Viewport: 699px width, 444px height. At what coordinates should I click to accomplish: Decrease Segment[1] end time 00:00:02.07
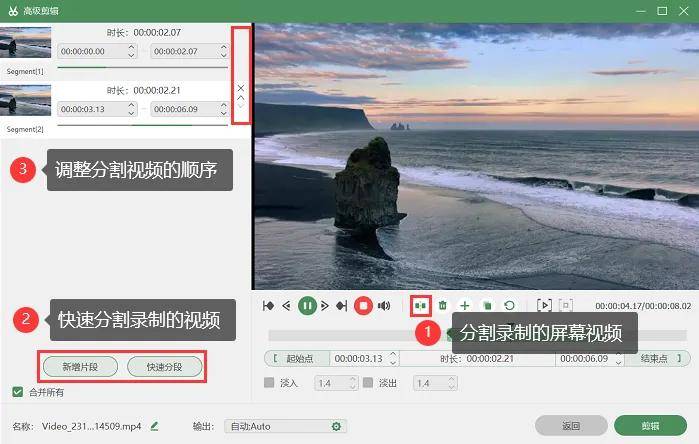pyautogui.click(x=224, y=55)
